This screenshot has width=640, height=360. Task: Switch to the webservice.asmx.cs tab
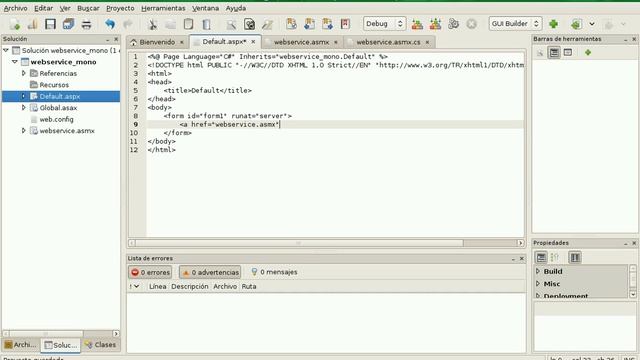[x=388, y=42]
